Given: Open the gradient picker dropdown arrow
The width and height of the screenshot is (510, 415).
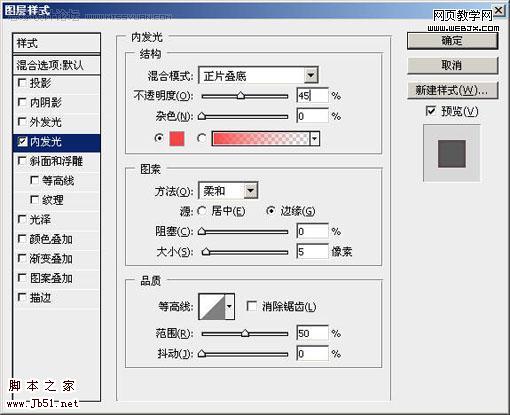Looking at the screenshot, I should 314,138.
